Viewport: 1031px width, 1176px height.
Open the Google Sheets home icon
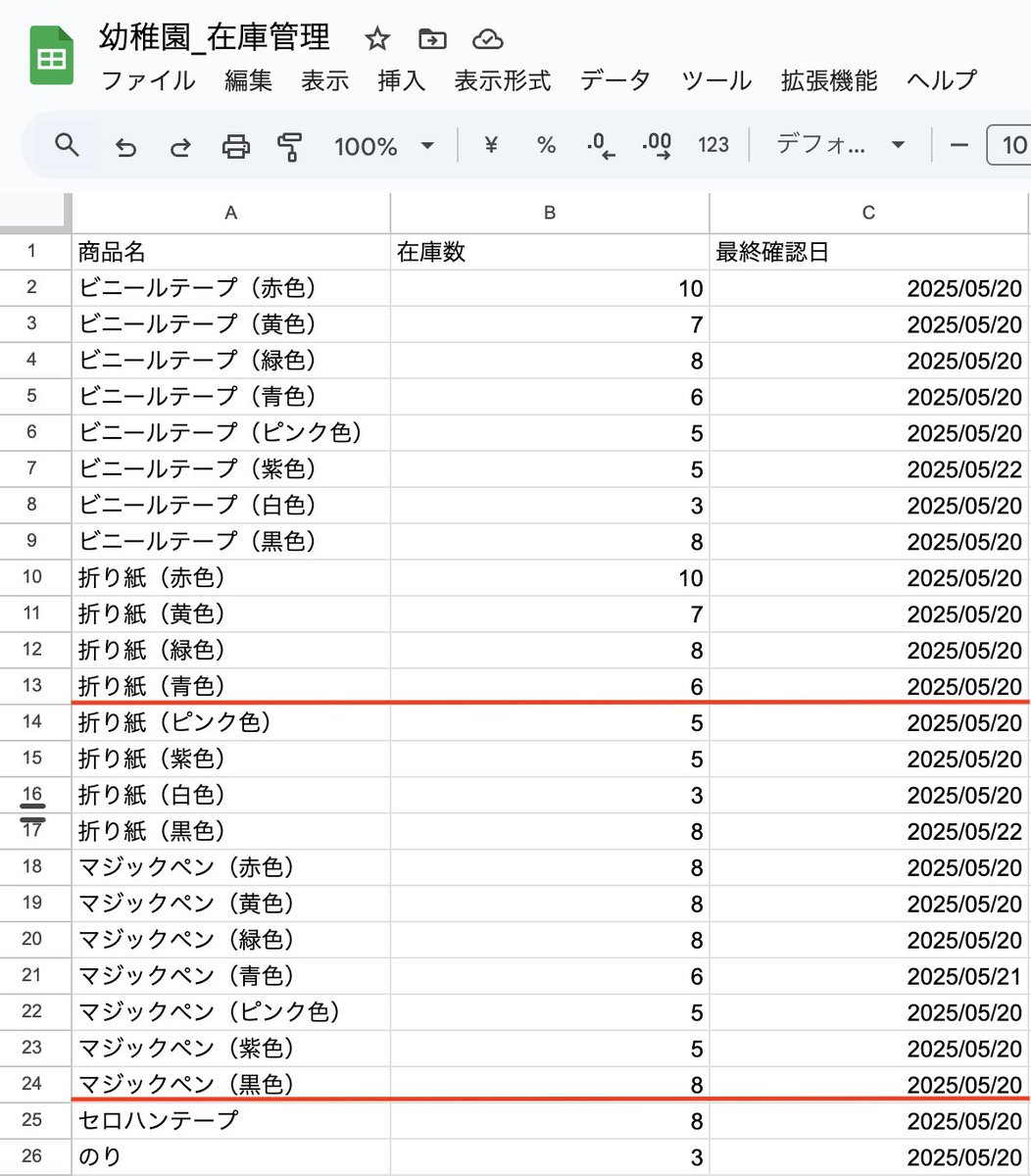[x=52, y=57]
